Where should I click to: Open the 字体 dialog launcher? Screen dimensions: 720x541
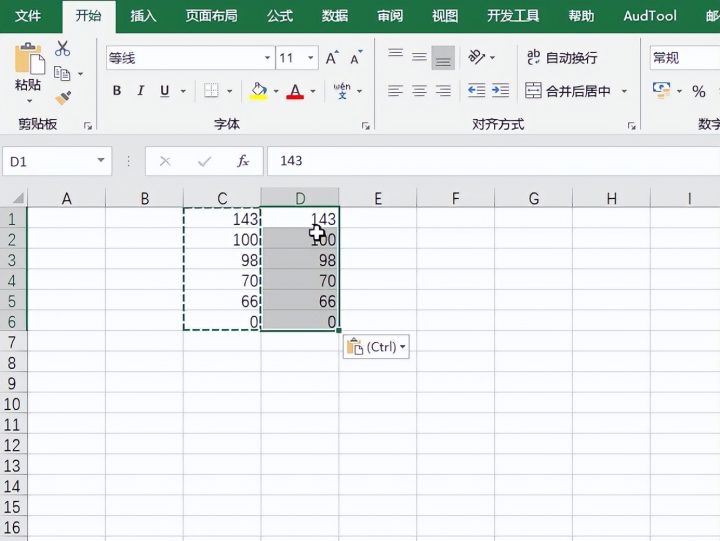point(366,125)
